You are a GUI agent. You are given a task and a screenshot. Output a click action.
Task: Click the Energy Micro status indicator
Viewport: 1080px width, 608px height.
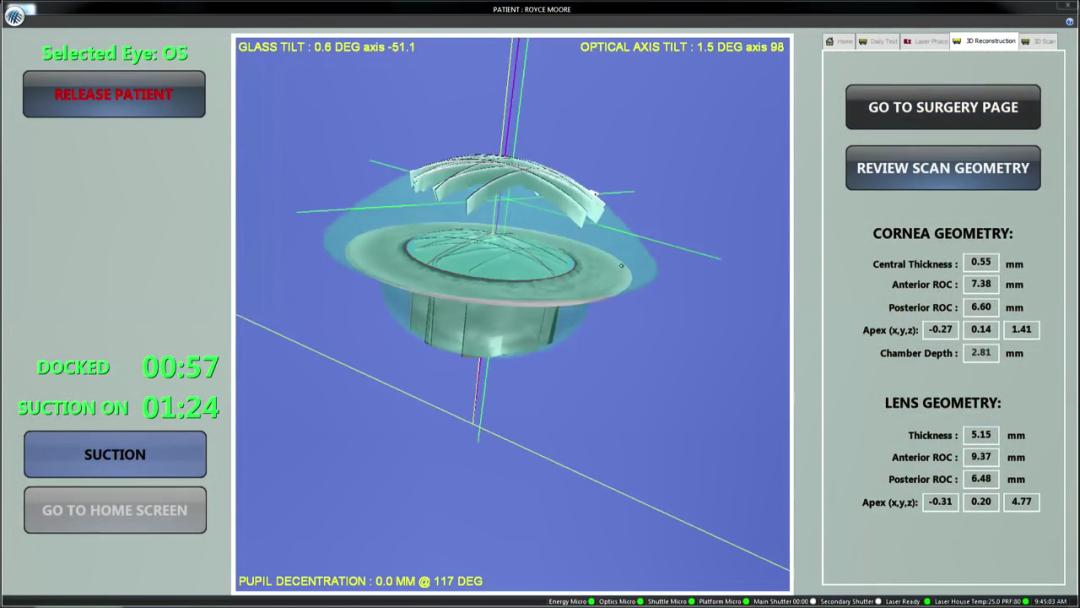(x=591, y=601)
